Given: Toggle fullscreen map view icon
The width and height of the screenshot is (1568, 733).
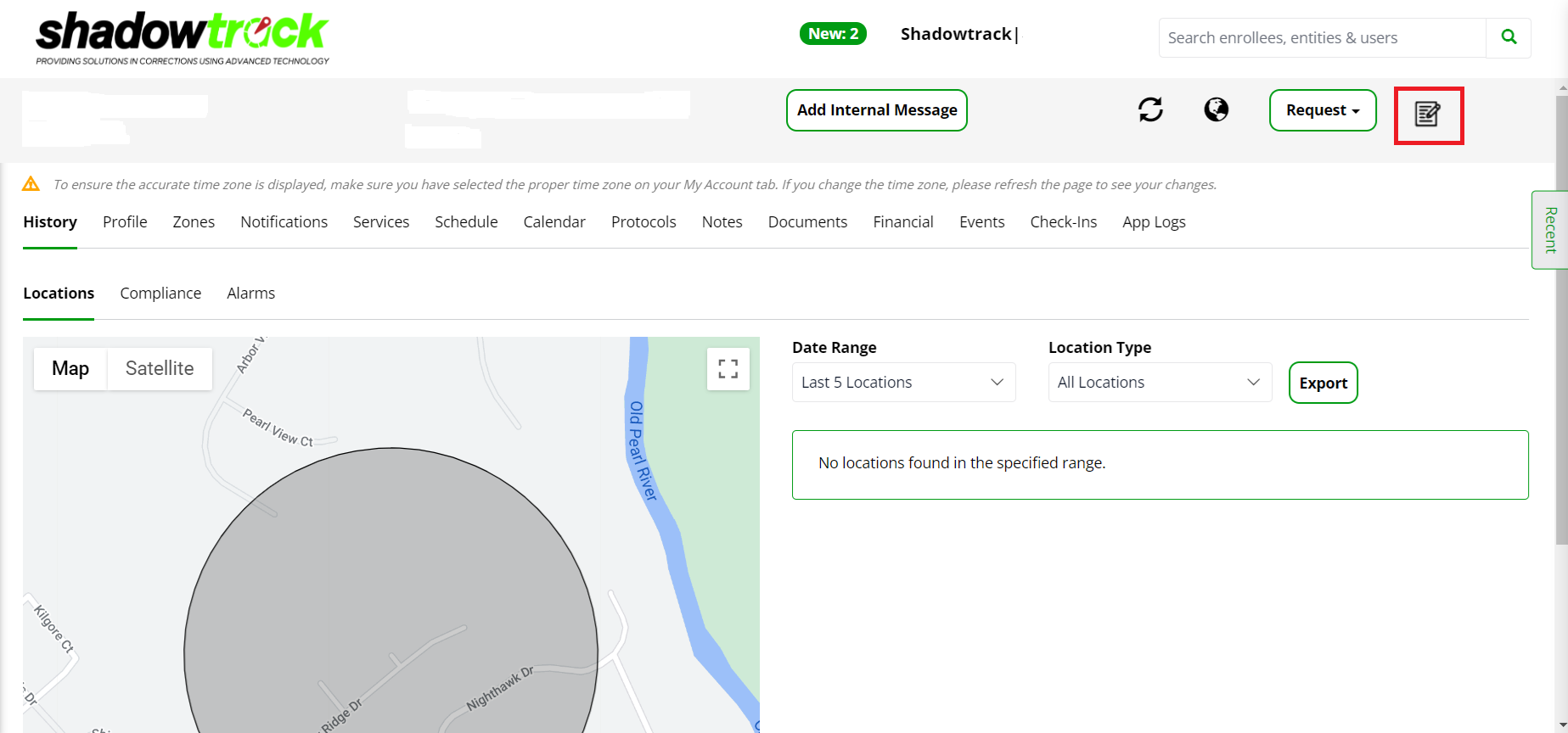Looking at the screenshot, I should pyautogui.click(x=728, y=369).
